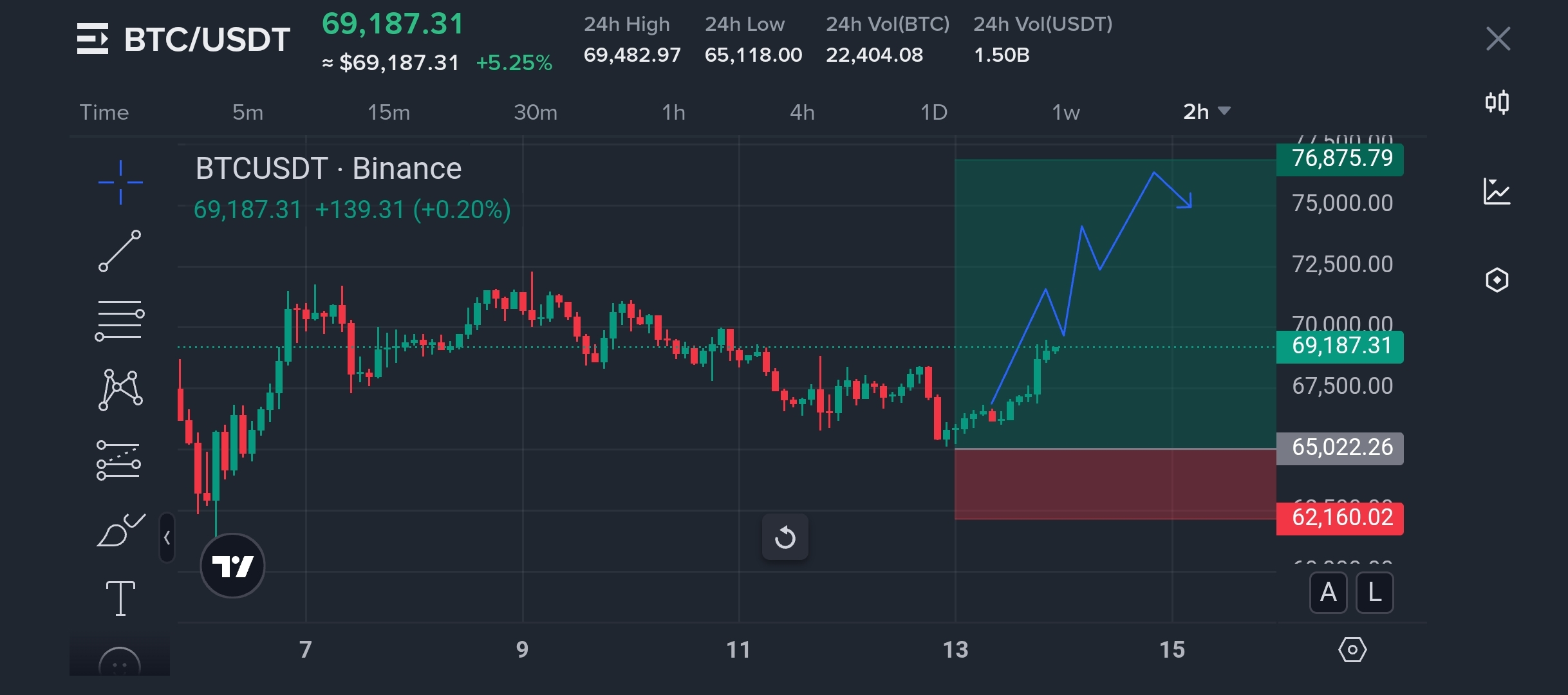Click the TradingView logo

click(232, 566)
